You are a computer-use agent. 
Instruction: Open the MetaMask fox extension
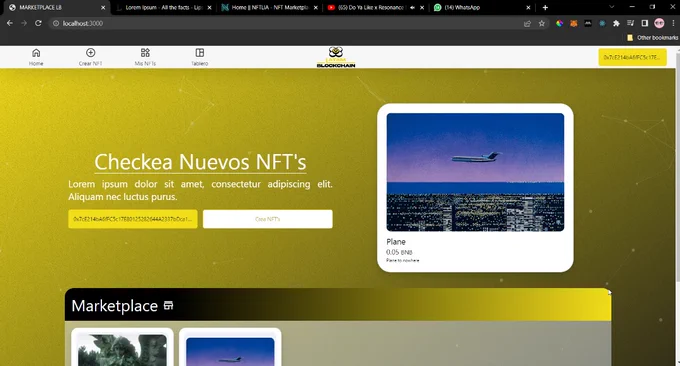(x=573, y=23)
